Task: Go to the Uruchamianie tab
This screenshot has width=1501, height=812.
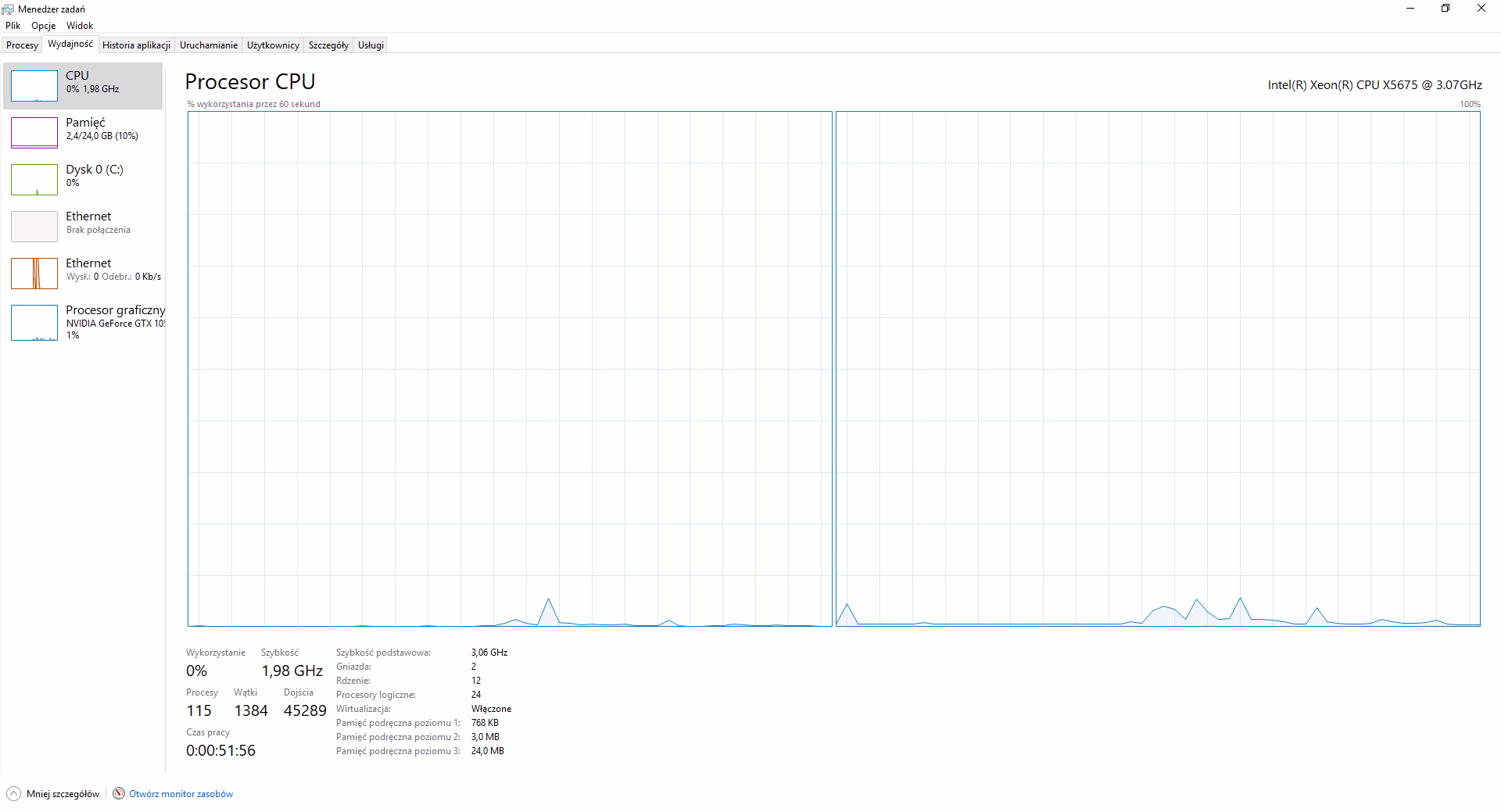Action: point(209,45)
